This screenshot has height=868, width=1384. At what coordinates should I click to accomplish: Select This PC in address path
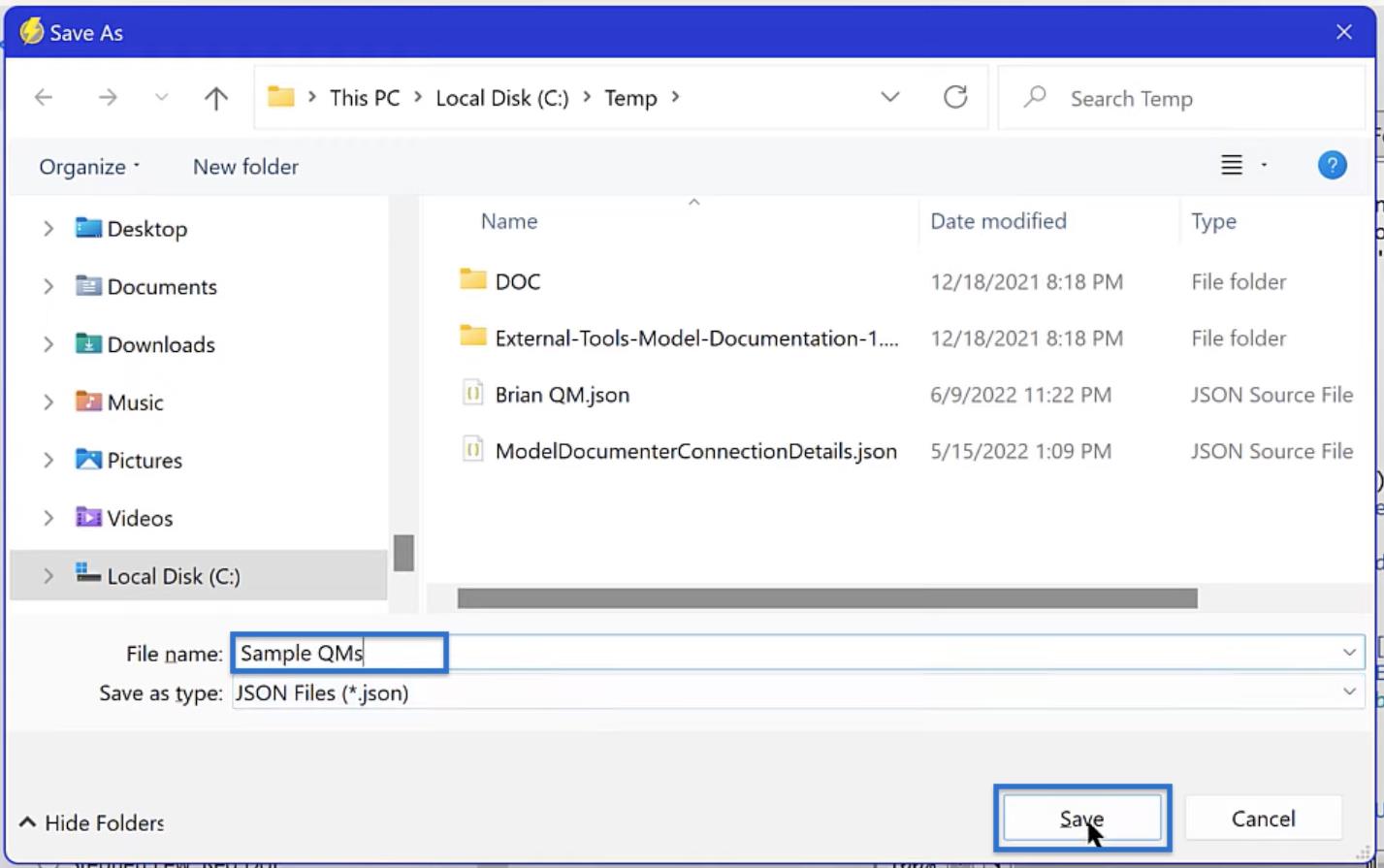tap(365, 98)
